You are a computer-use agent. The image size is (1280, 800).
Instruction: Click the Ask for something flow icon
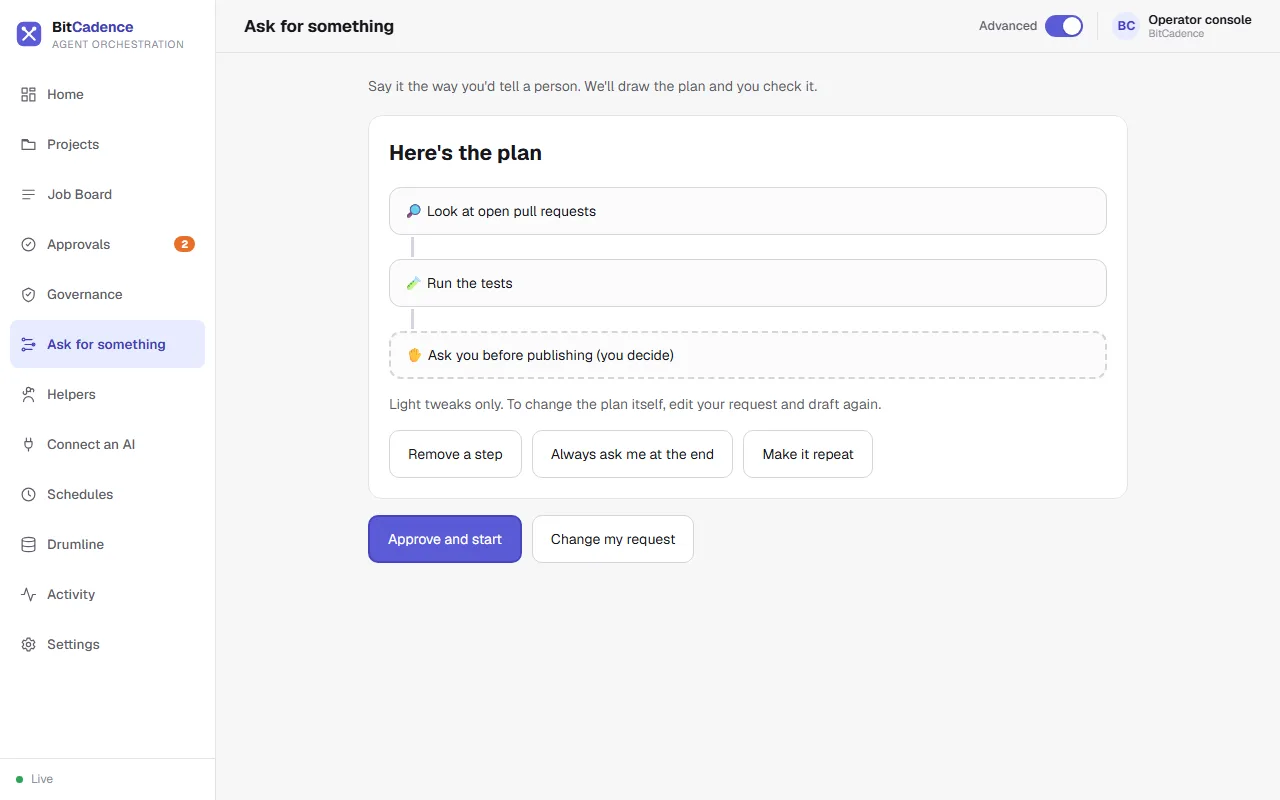tap(28, 344)
